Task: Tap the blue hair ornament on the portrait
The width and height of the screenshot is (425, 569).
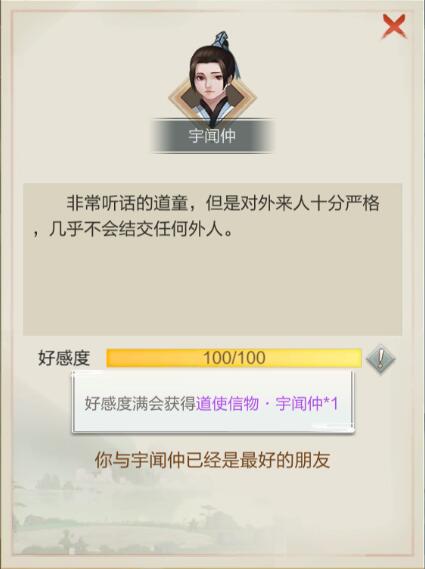Action: pos(222,40)
